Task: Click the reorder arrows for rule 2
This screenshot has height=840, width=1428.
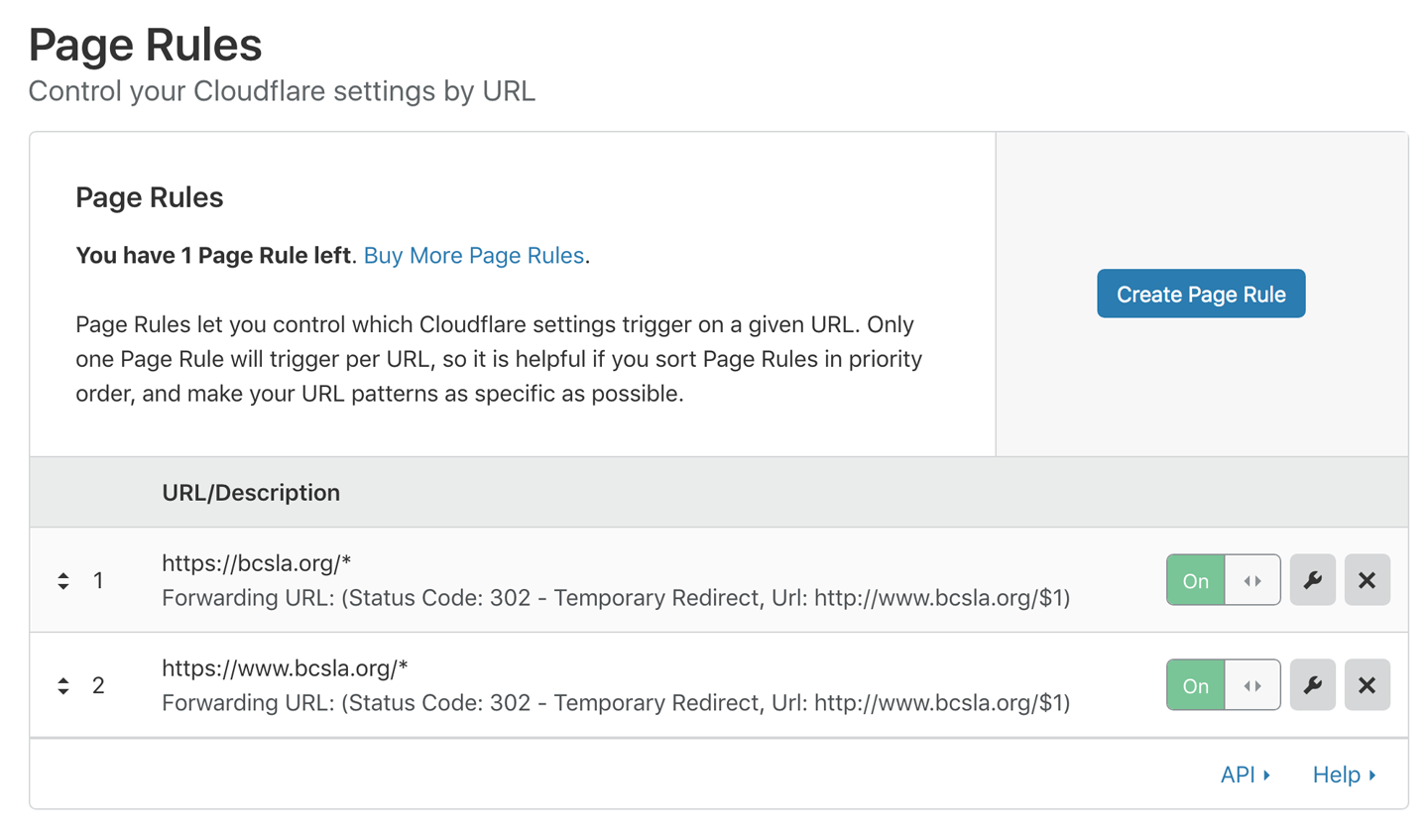Action: point(63,686)
